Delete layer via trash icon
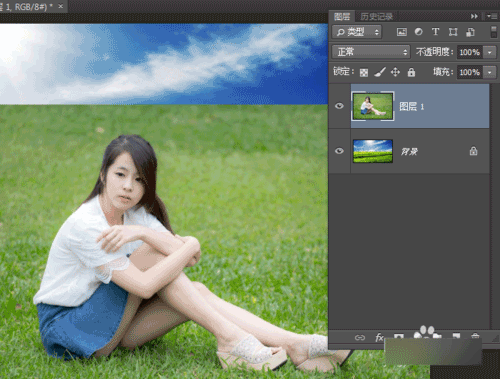This screenshot has height=379, width=500. (475, 336)
